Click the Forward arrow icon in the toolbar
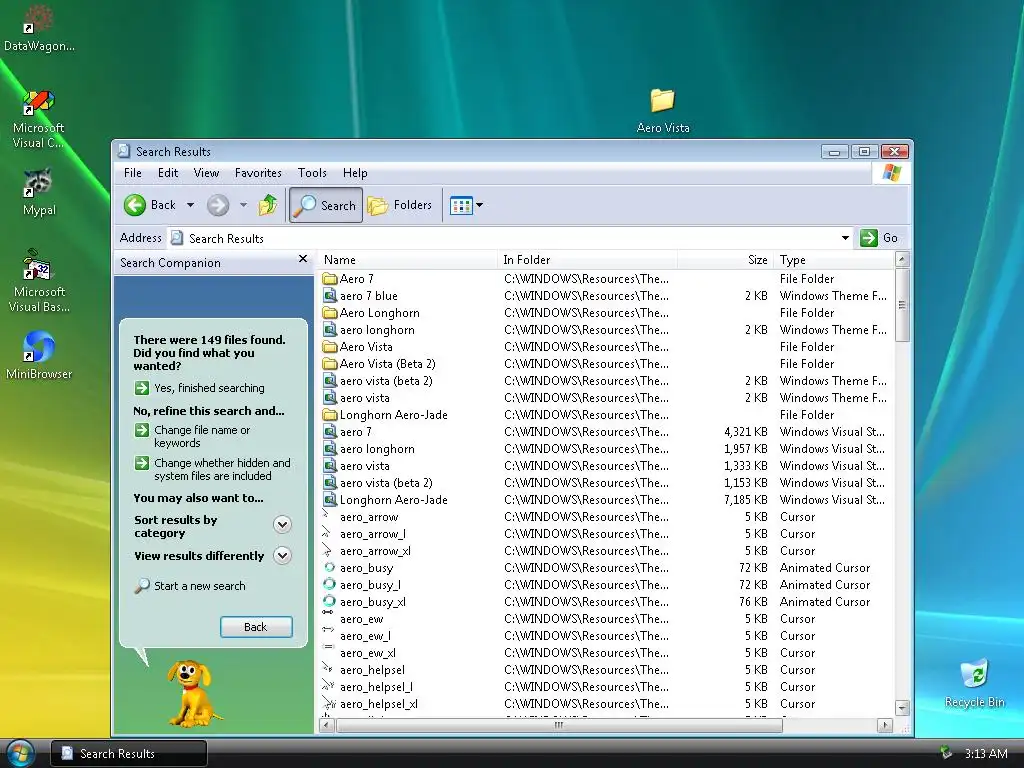 218,205
